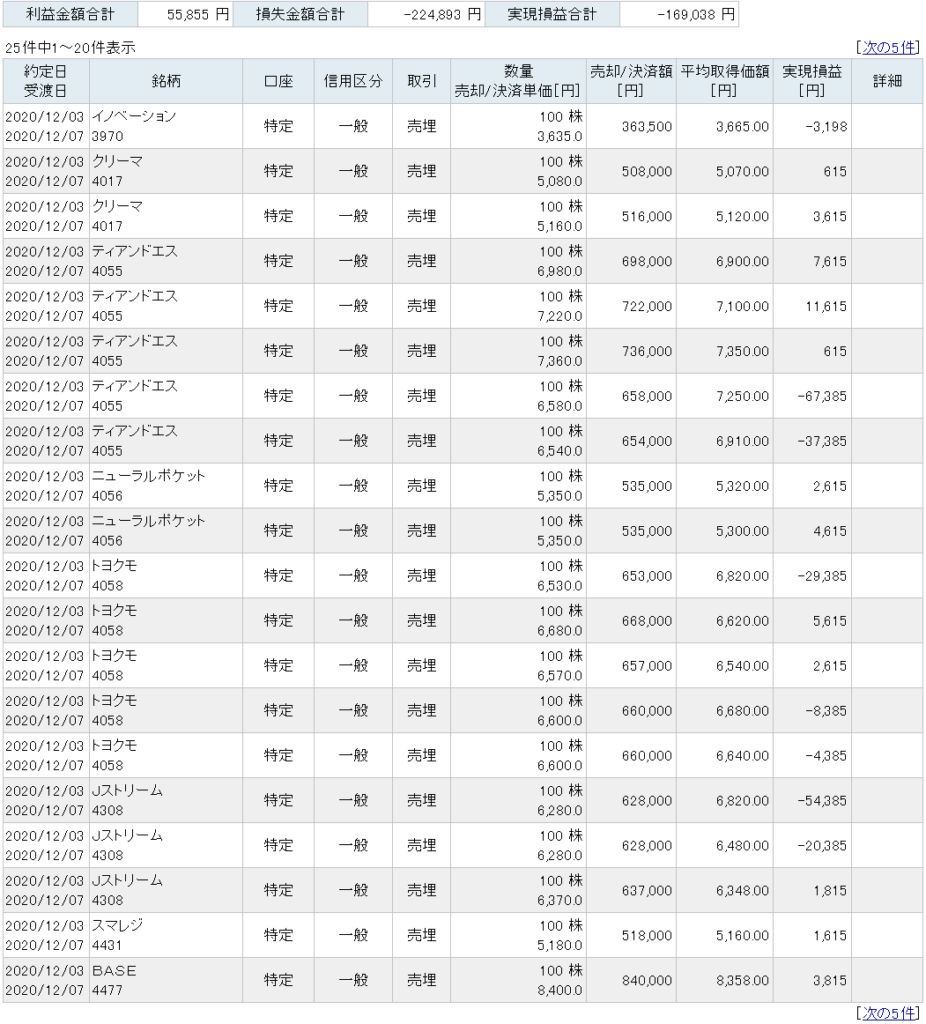Click the average cost 8,358.00 for BASE
This screenshot has height=1024, width=926.
click(742, 981)
